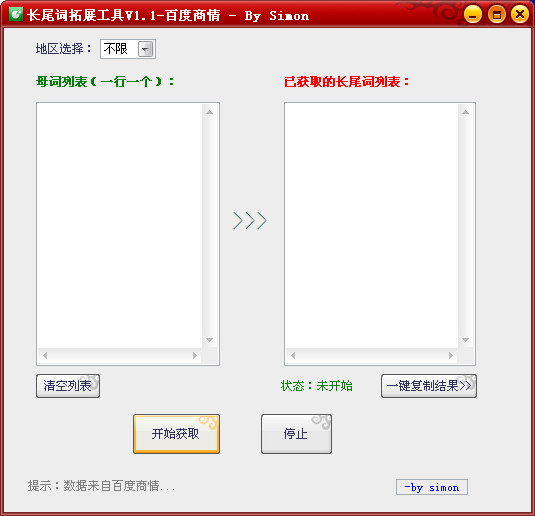Click the left arrow of the 母词列表 horizontal scrollbar
535x516 pixels.
tap(45, 356)
